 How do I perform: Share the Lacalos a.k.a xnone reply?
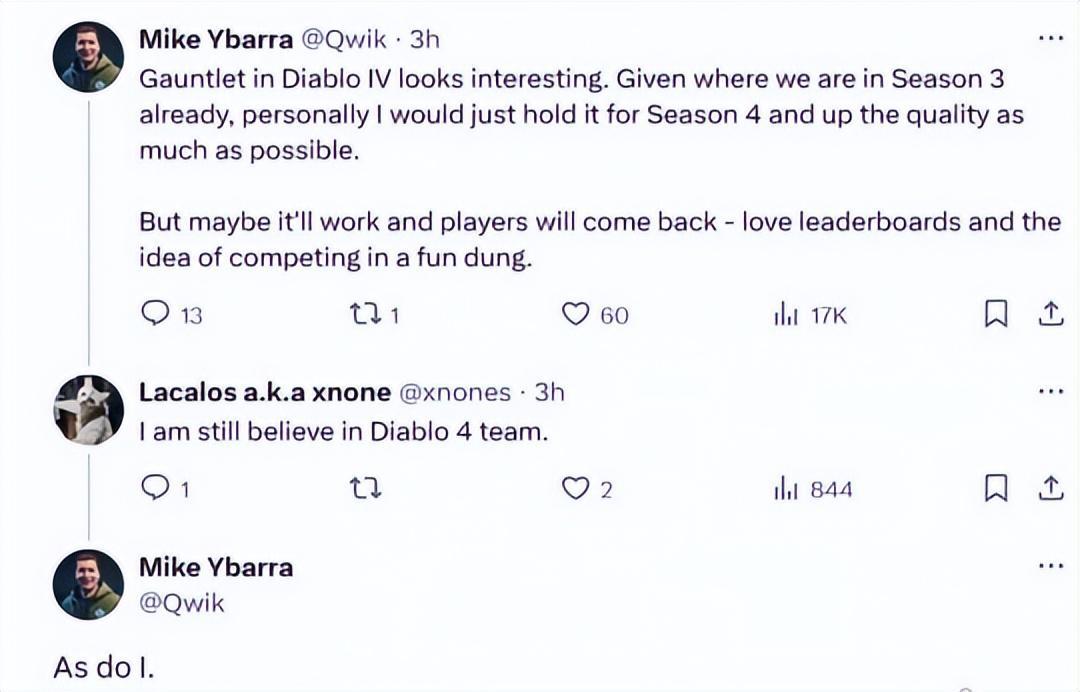1050,489
